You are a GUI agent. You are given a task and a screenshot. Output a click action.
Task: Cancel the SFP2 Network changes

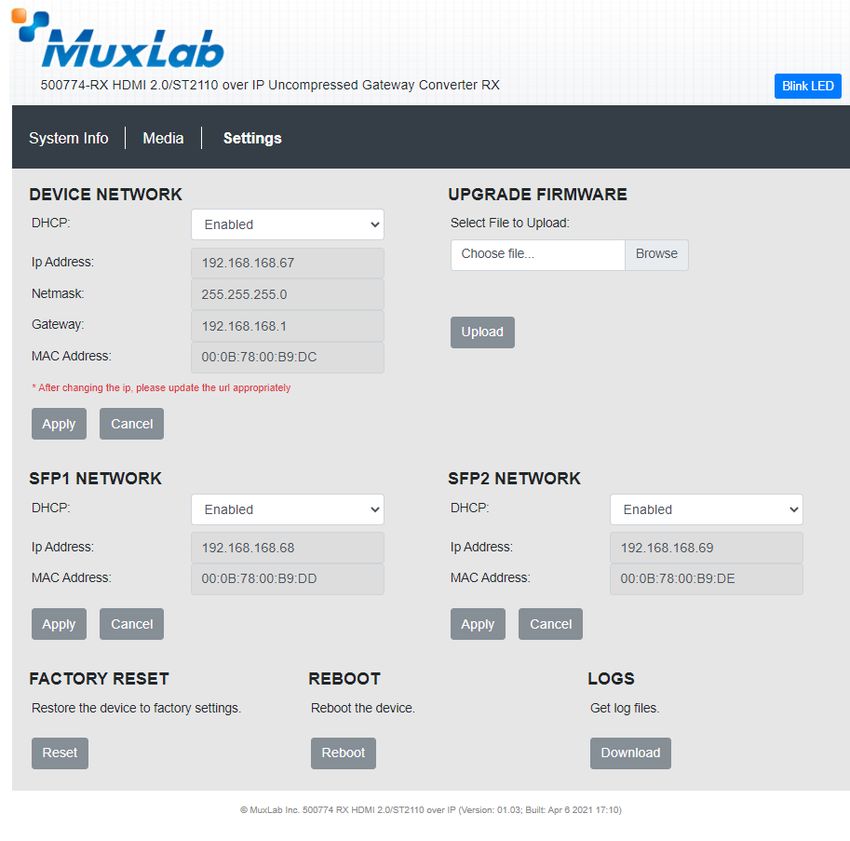click(x=550, y=624)
